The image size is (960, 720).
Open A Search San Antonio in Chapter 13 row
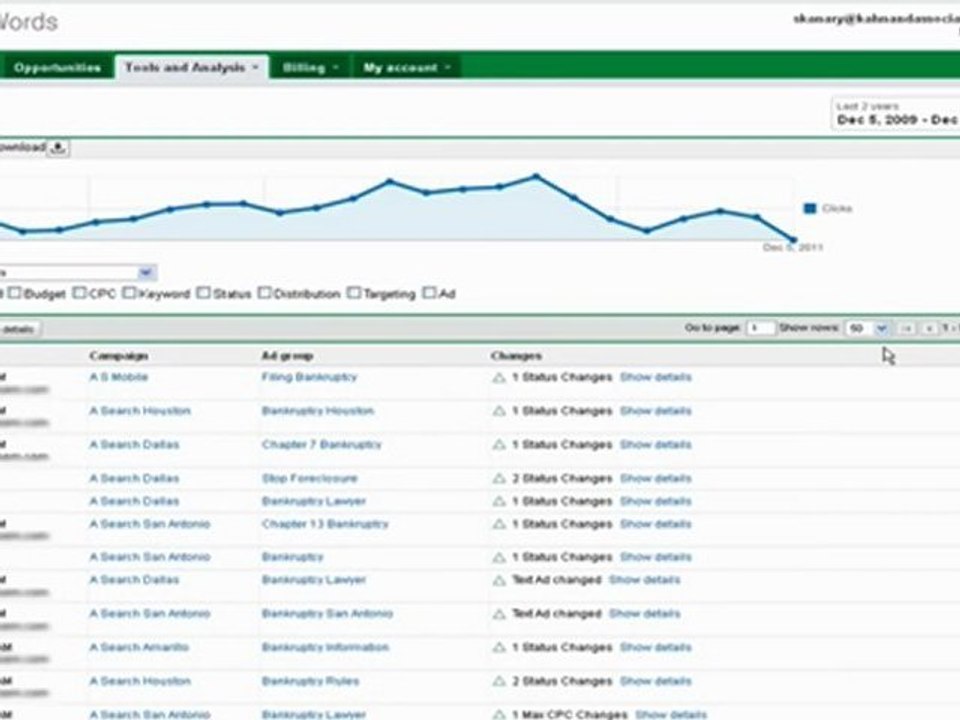[149, 524]
